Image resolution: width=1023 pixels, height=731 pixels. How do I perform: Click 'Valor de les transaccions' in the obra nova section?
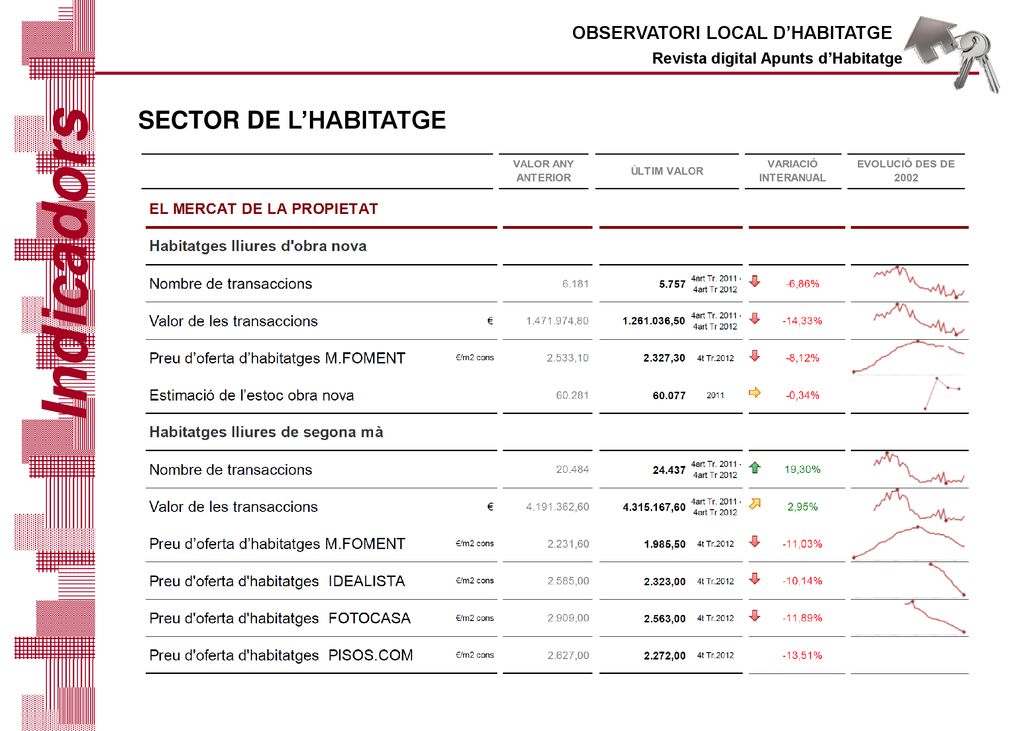point(233,321)
